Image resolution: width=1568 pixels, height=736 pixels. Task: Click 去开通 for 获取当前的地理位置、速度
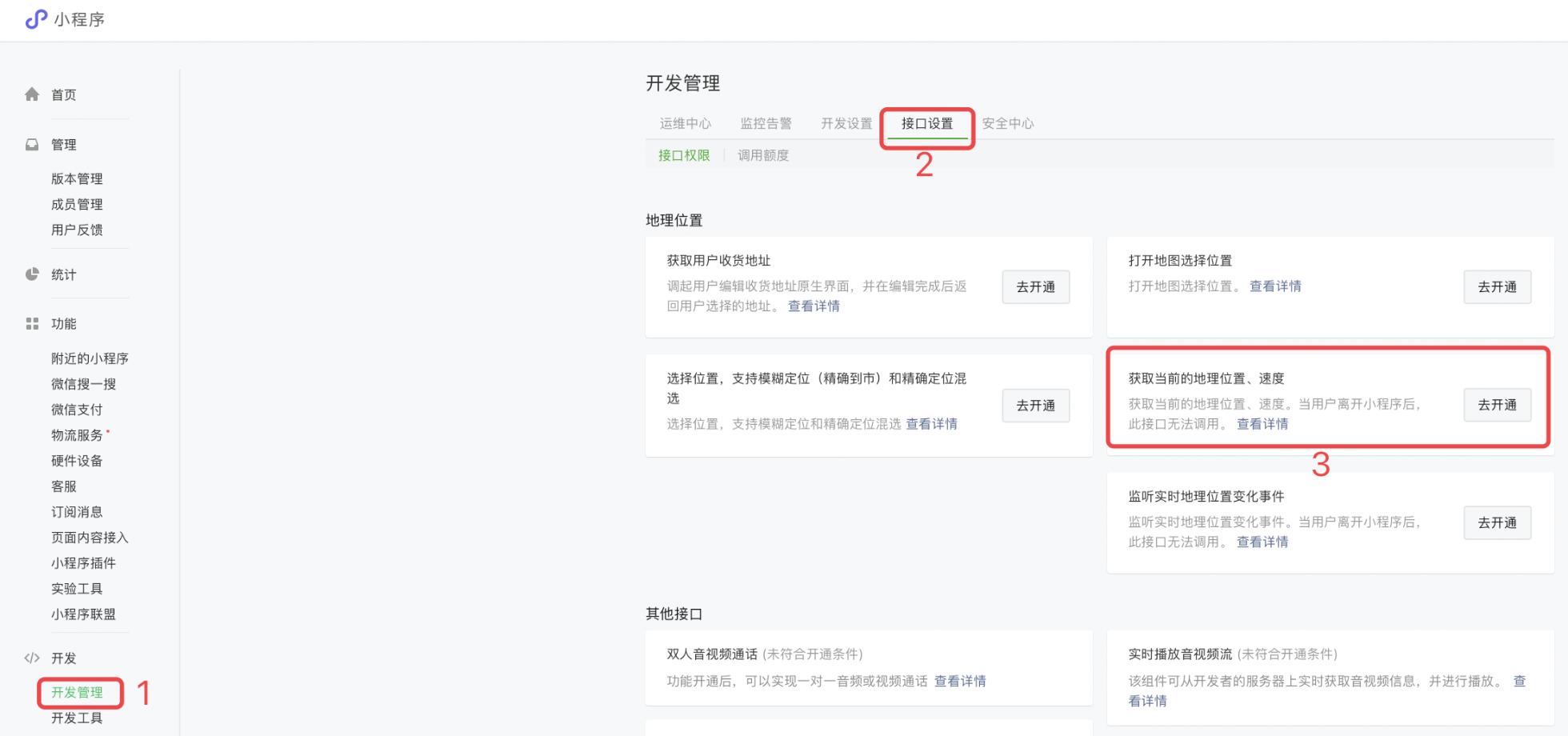[1498, 405]
